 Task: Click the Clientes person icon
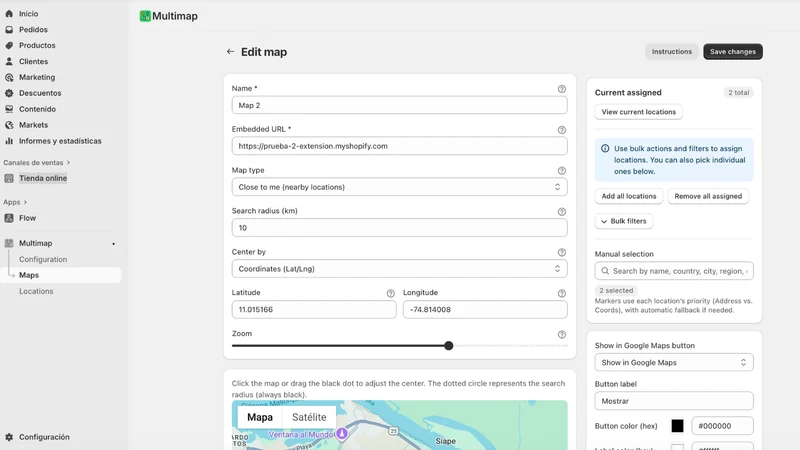pos(9,61)
